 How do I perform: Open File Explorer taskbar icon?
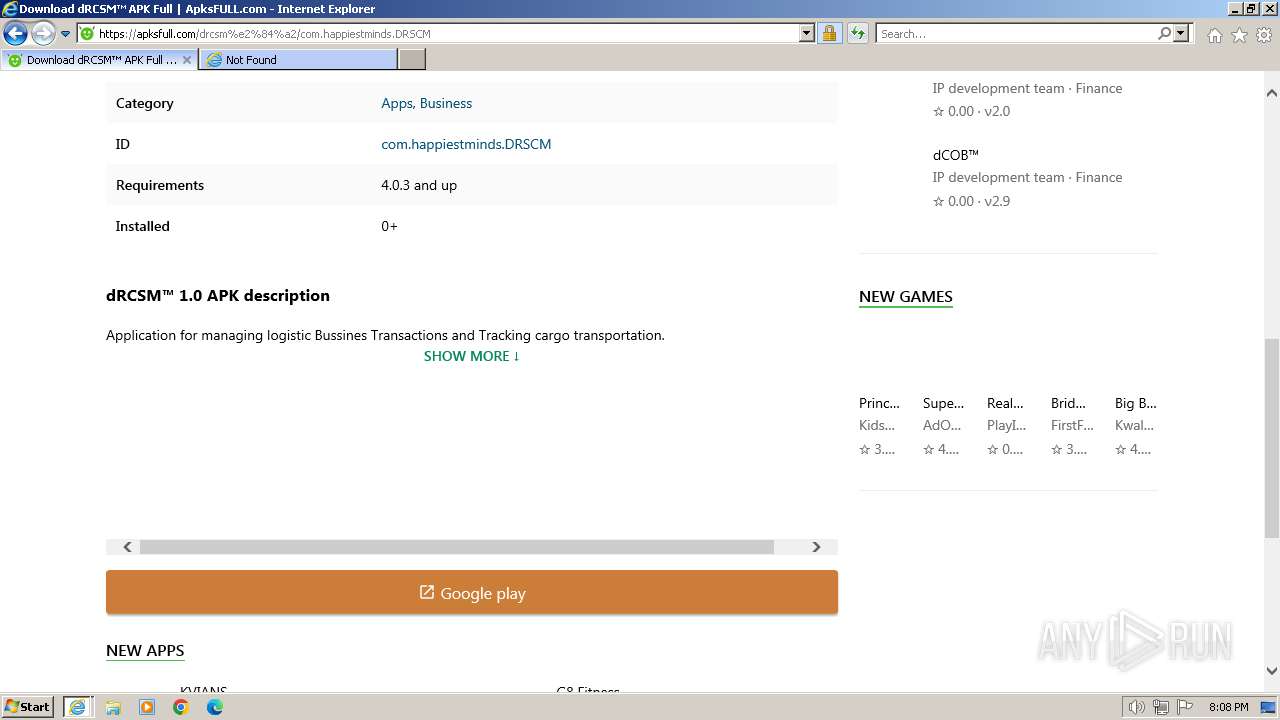coord(113,707)
